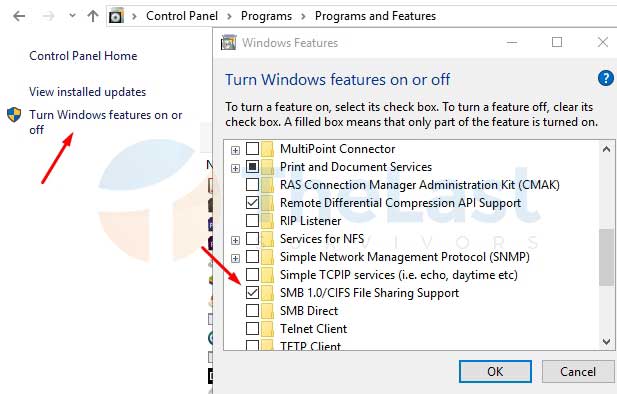
Task: Open View installed updates link
Action: click(87, 92)
